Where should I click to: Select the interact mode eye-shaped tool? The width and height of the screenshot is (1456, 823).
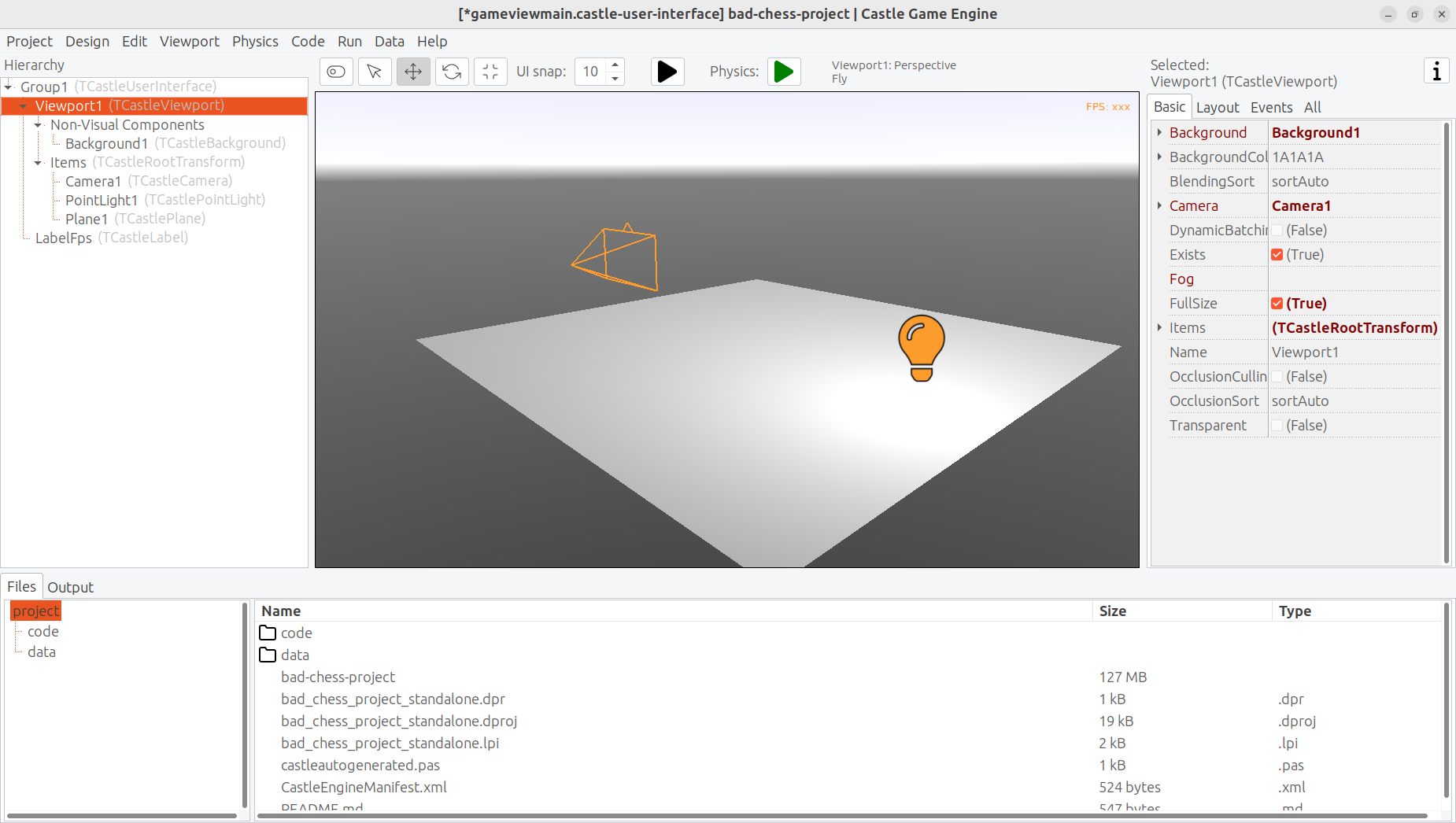click(x=336, y=72)
